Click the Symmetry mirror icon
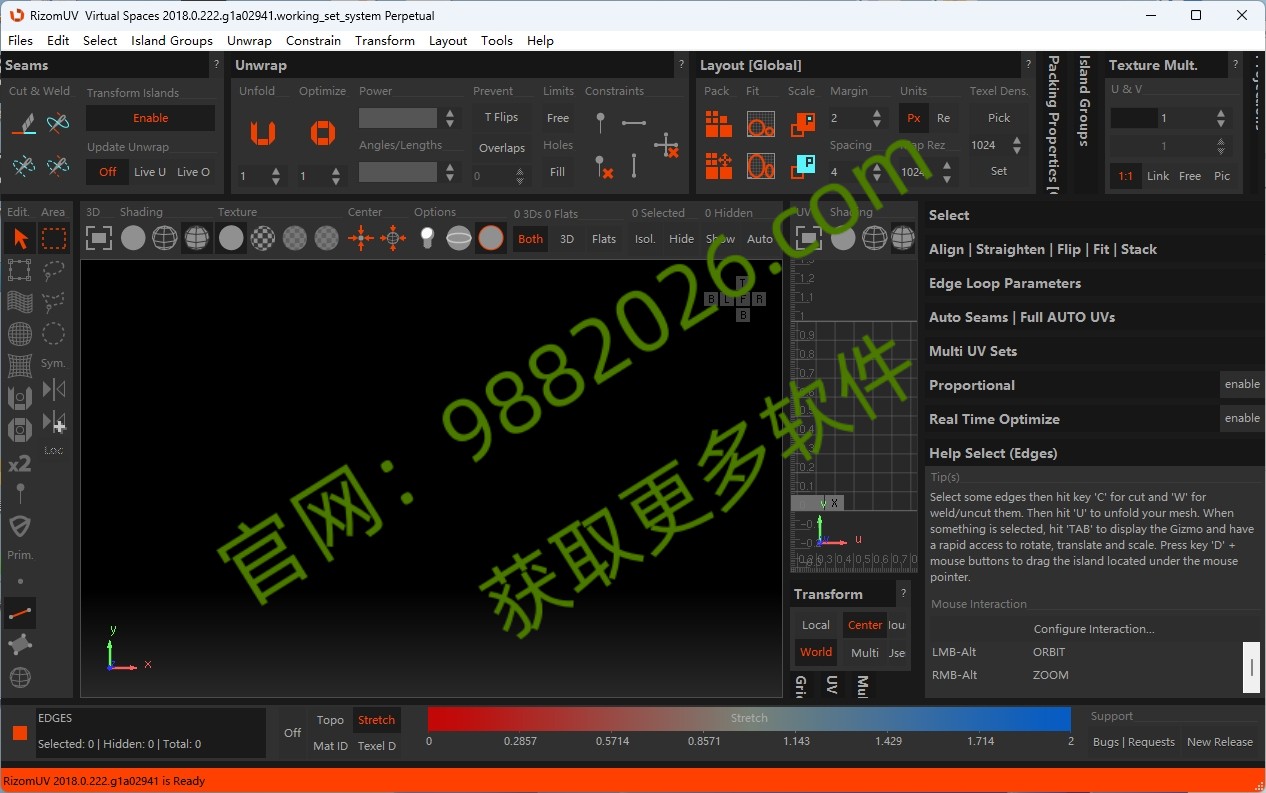Screen dimensions: 1266x793 (54, 389)
